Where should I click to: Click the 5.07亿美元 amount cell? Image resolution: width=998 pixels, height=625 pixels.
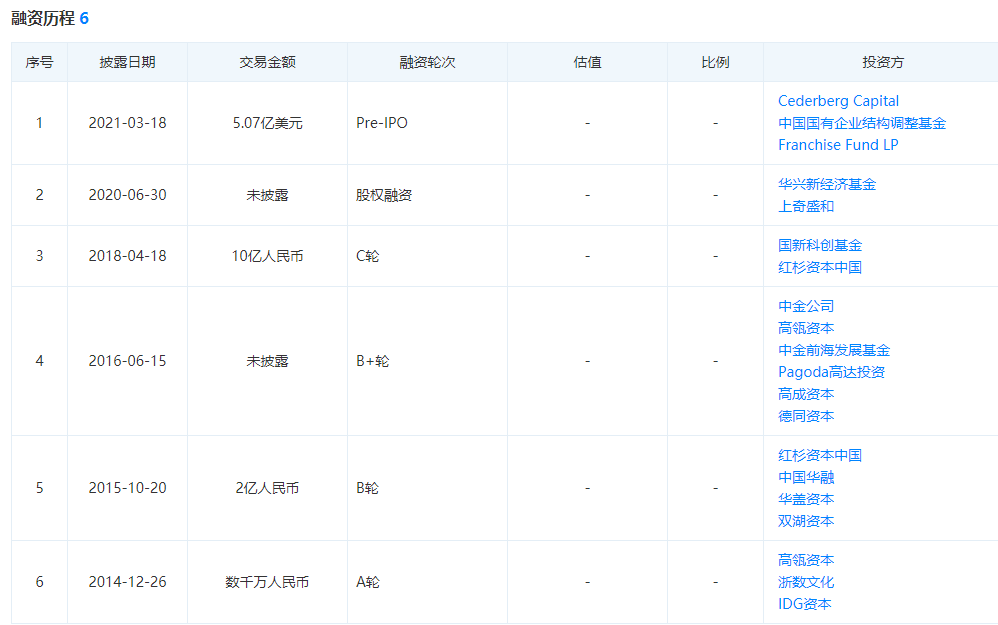[267, 123]
